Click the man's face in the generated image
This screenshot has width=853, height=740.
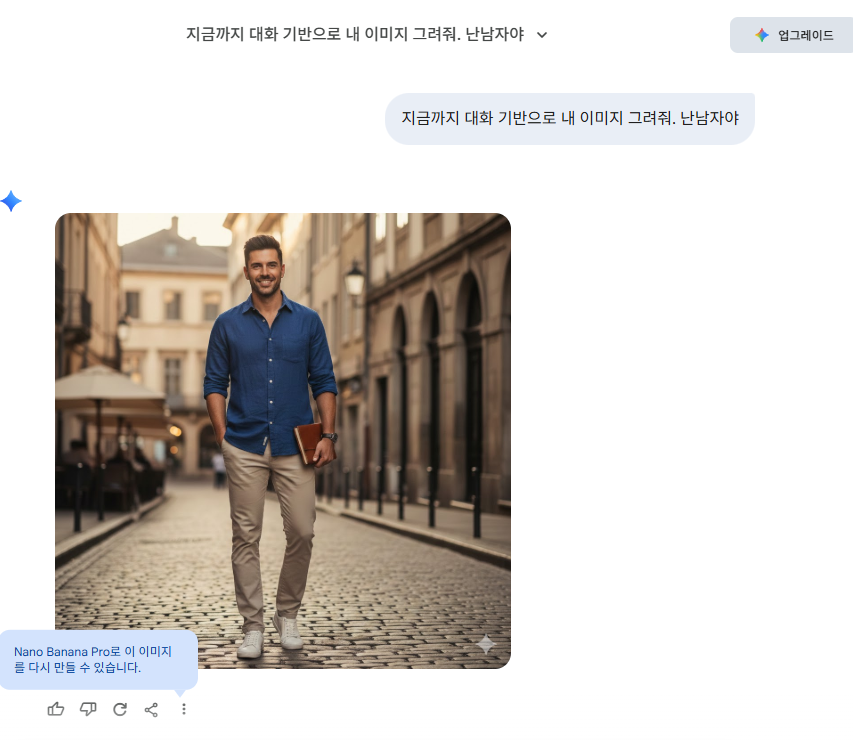tap(264, 265)
